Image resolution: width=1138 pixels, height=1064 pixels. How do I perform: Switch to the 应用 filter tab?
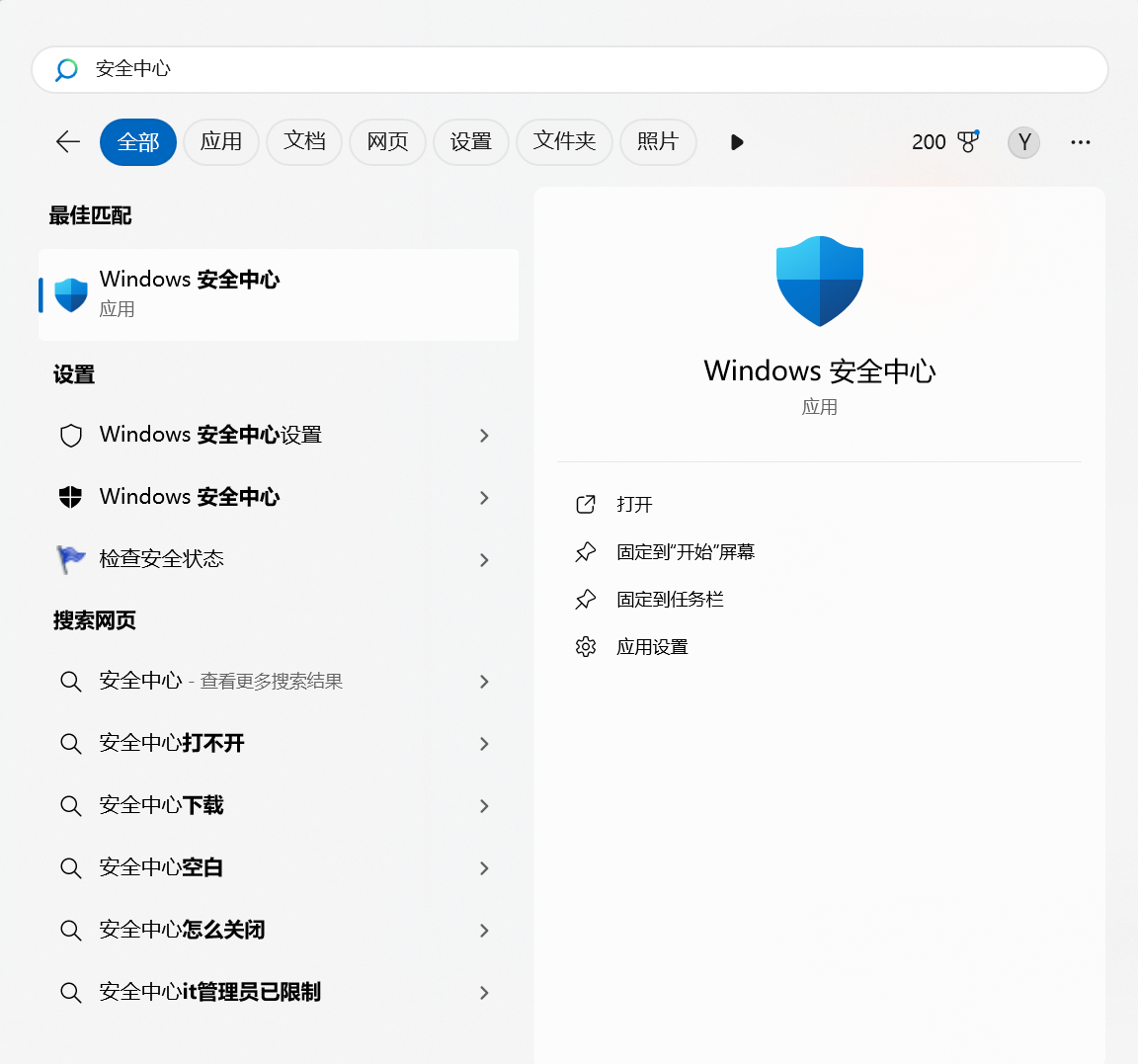tap(221, 142)
